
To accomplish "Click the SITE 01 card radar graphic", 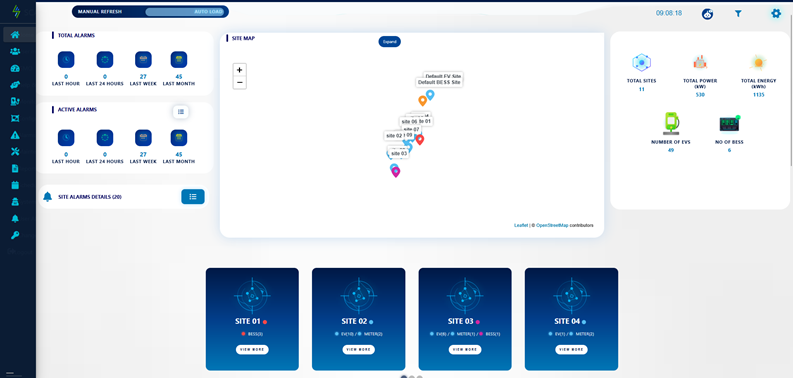I will click(x=252, y=295).
